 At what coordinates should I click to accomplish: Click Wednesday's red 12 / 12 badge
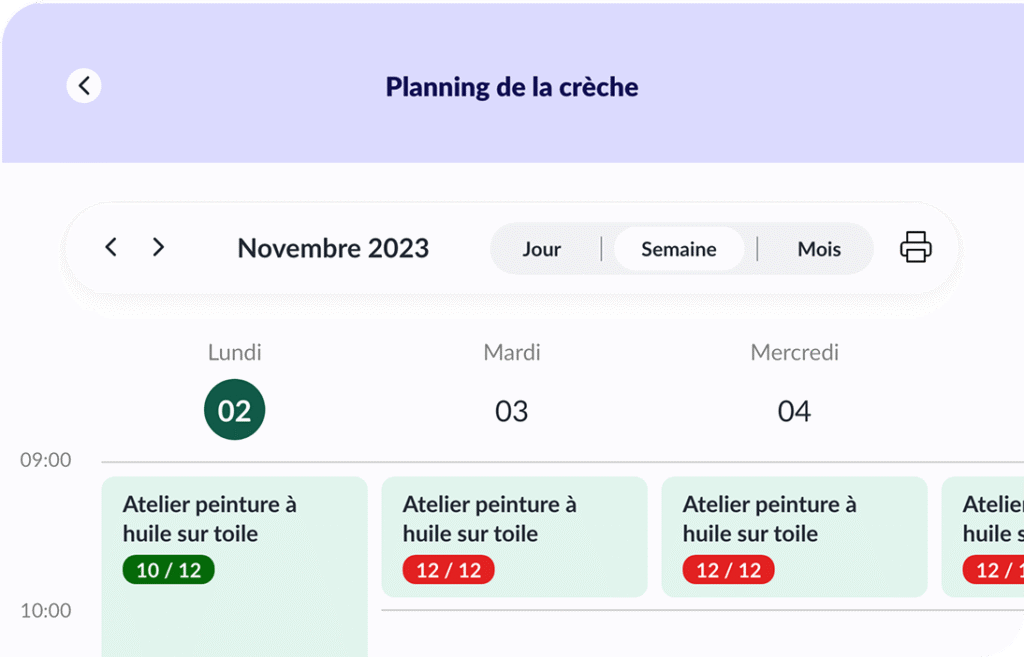click(x=729, y=570)
